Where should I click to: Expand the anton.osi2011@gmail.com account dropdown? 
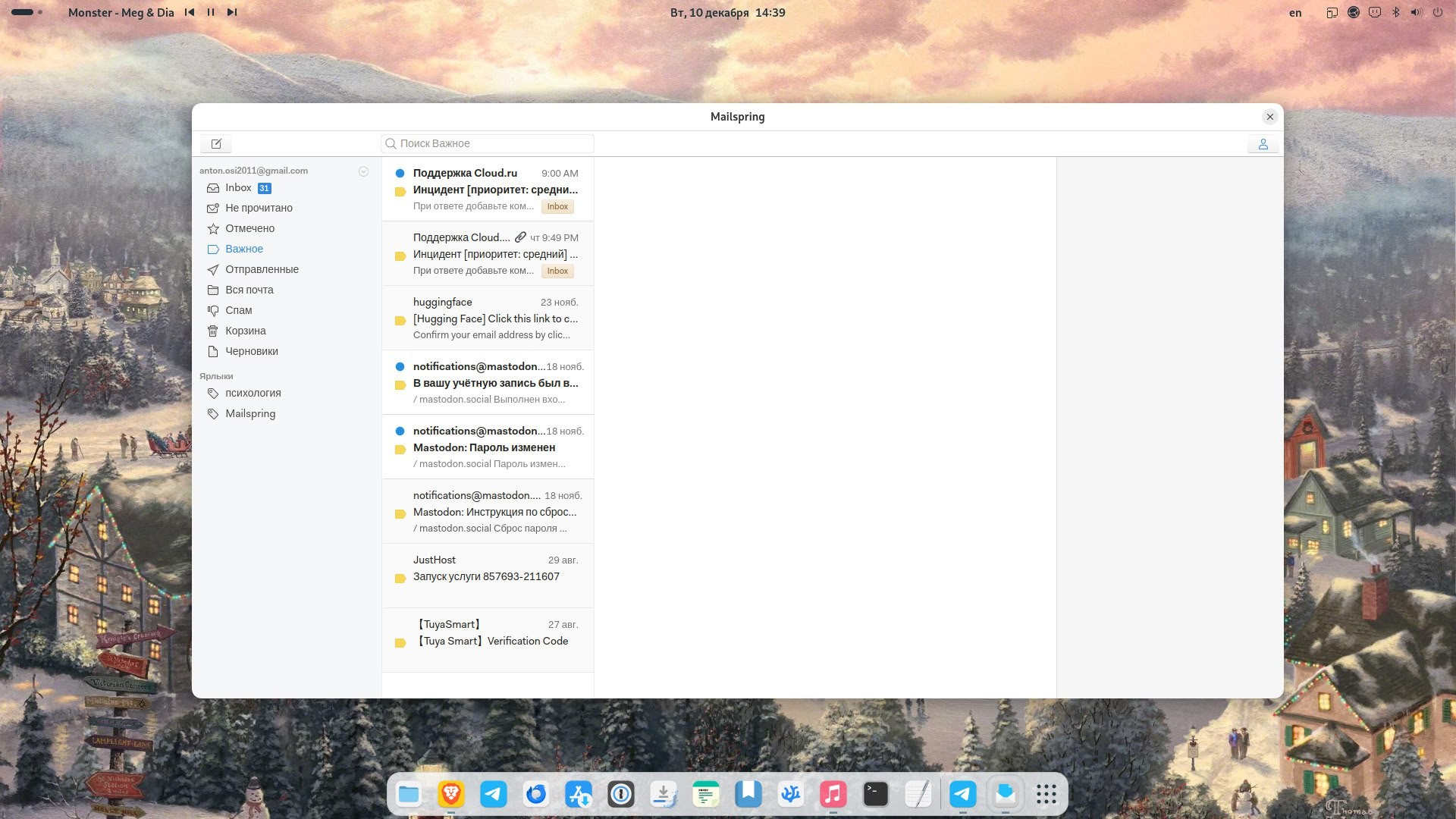(x=363, y=171)
